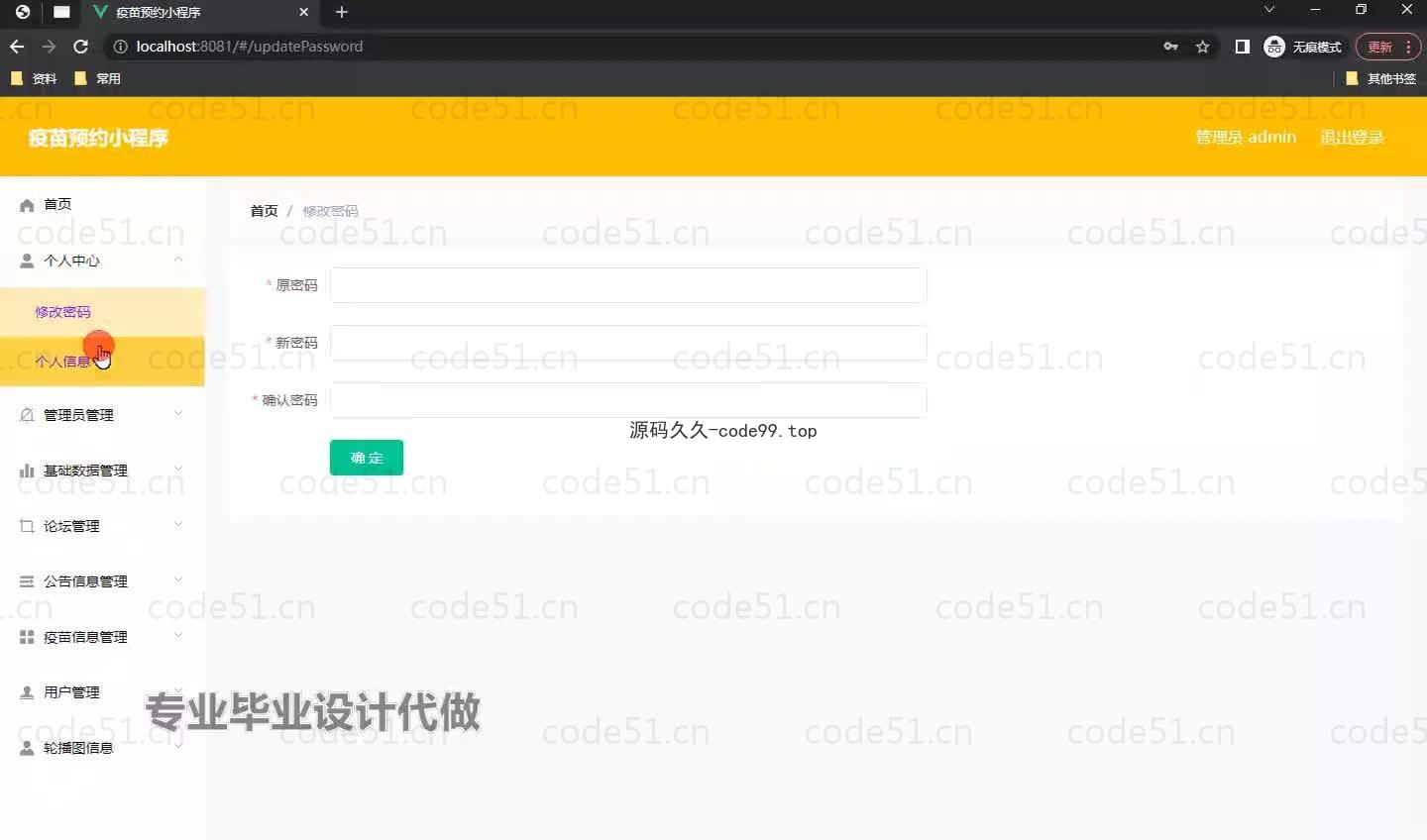Expand the 疫苗信息管理 menu arrow

pyautogui.click(x=178, y=635)
